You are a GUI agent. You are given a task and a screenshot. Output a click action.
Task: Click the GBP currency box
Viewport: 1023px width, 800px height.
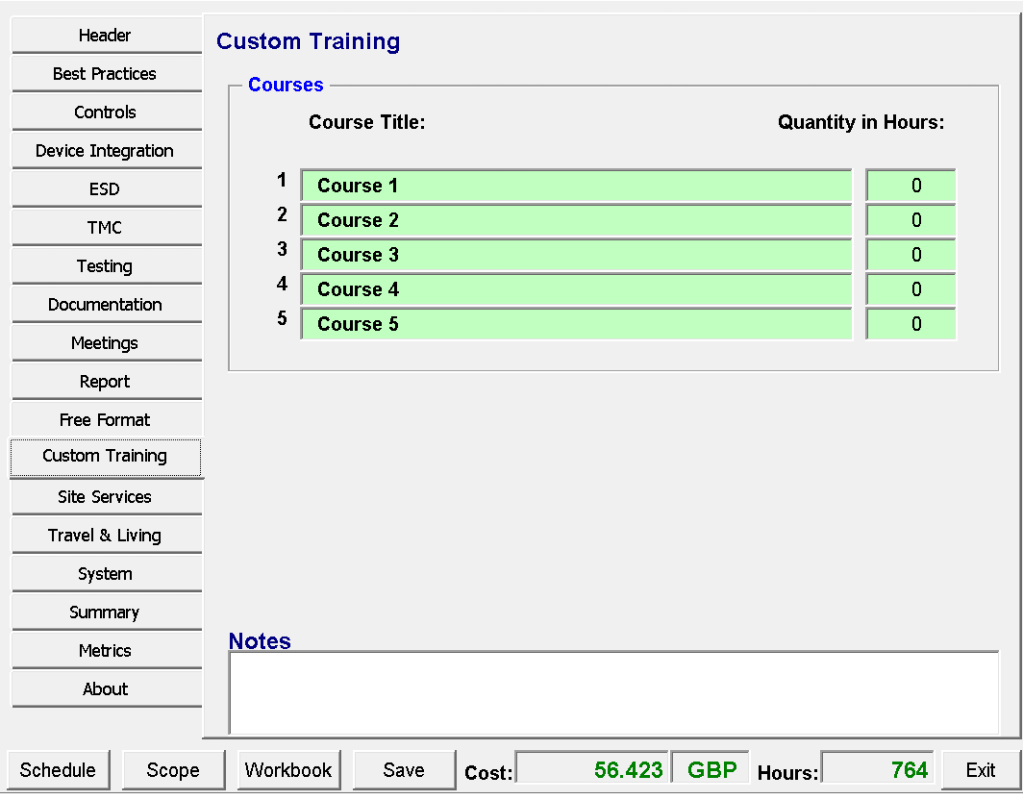(x=711, y=769)
